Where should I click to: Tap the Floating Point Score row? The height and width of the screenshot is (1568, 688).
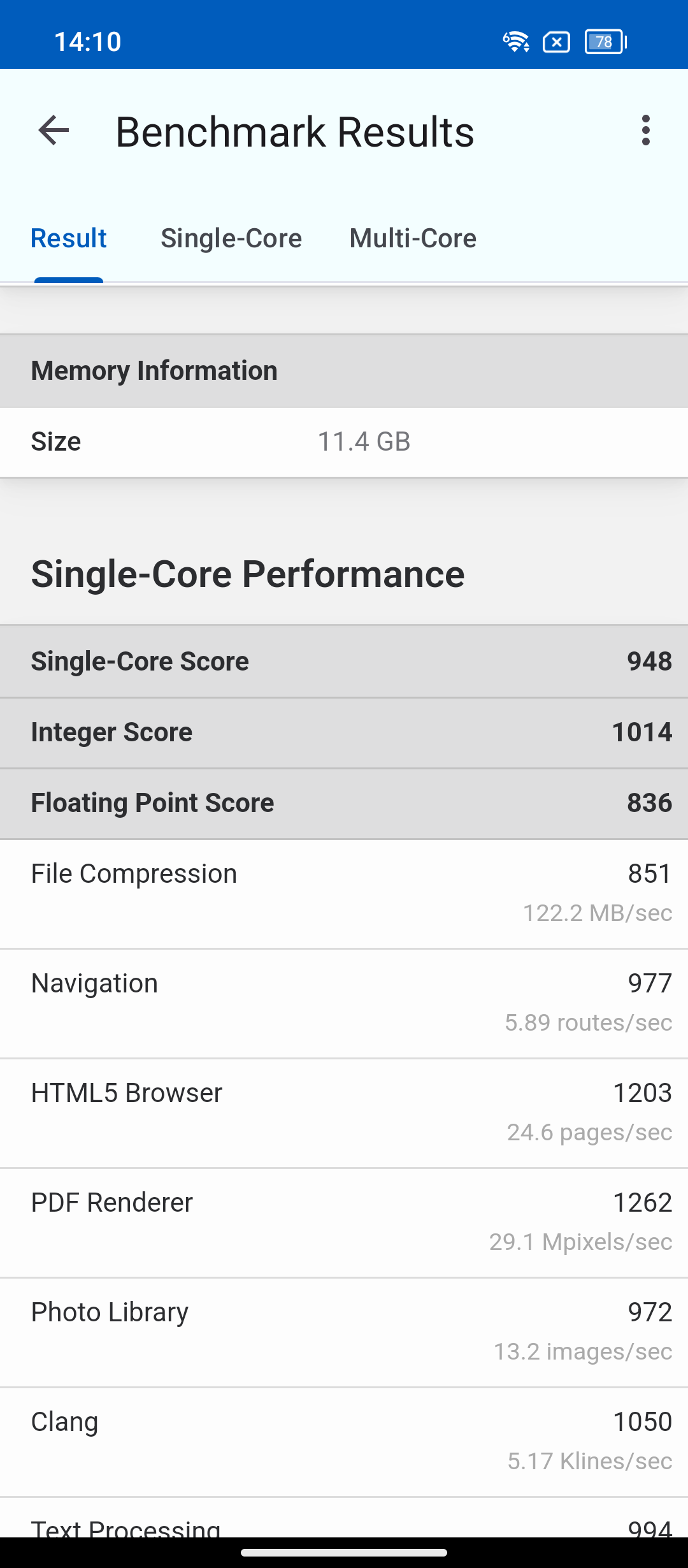click(344, 803)
